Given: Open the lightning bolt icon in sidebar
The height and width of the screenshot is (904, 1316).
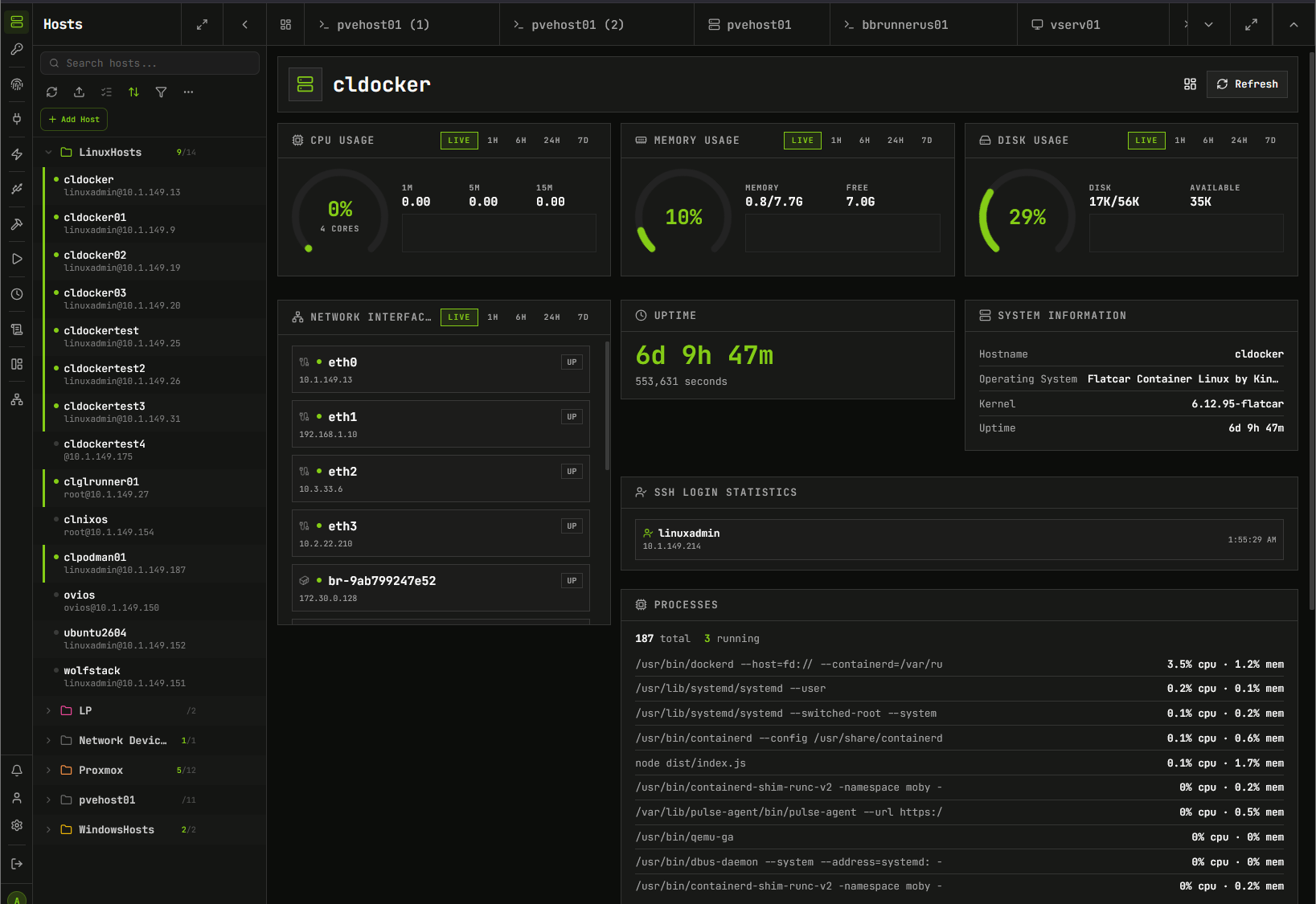Looking at the screenshot, I should pos(16,154).
